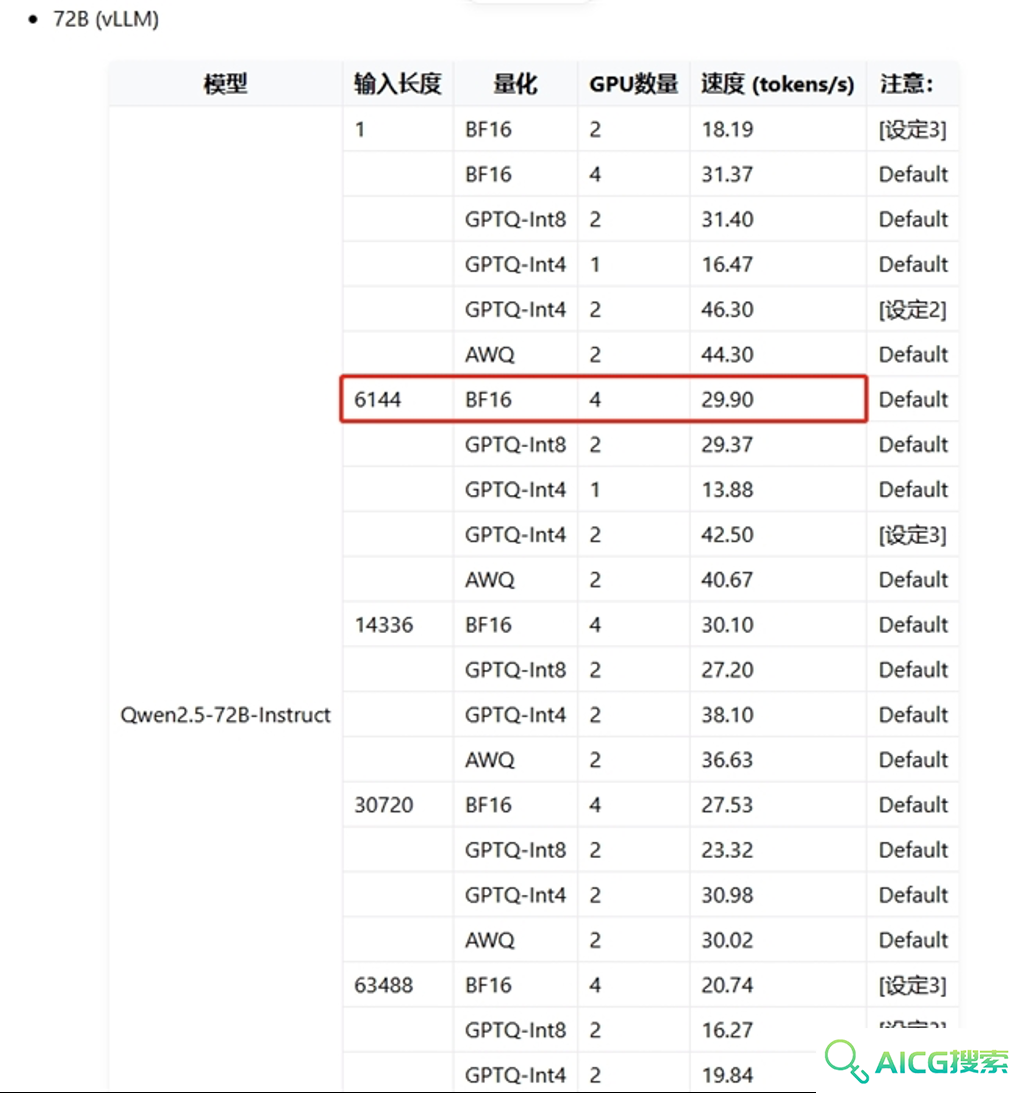1016x1093 pixels.
Task: Select GPTQ-Int8 in the 23.32 speed row
Action: (x=515, y=850)
